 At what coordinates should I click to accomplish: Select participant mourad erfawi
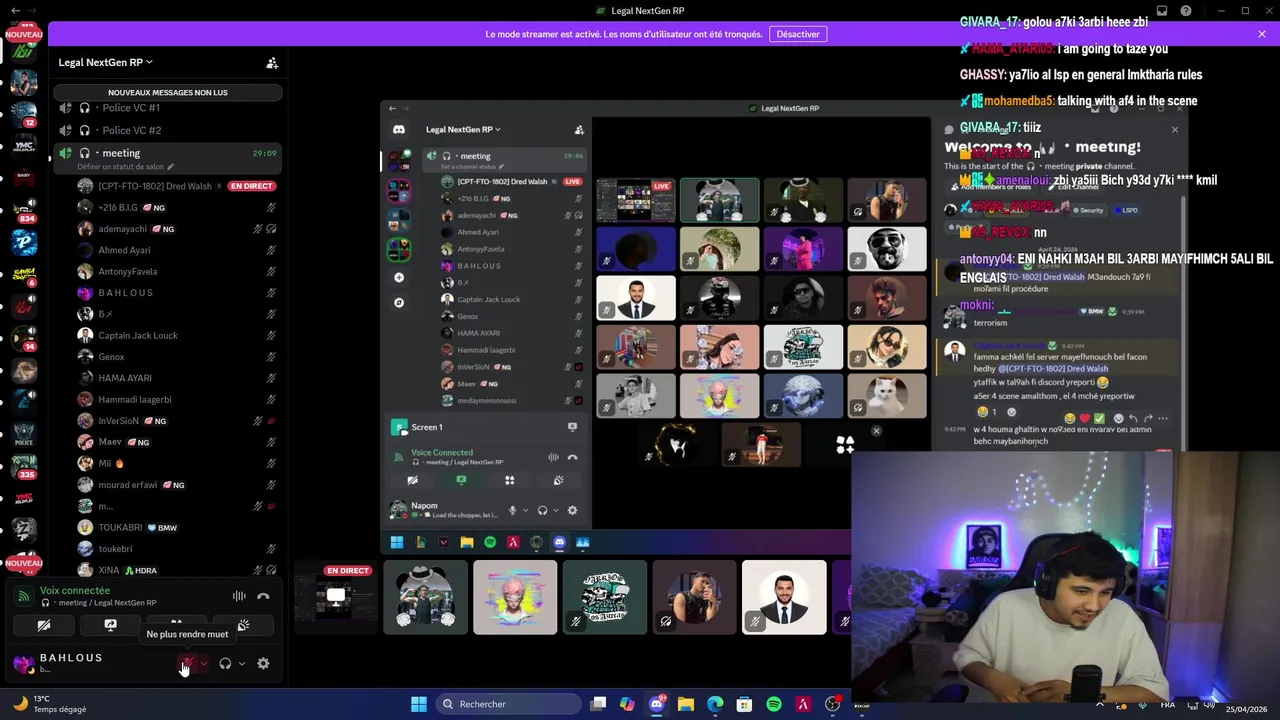tap(178, 485)
